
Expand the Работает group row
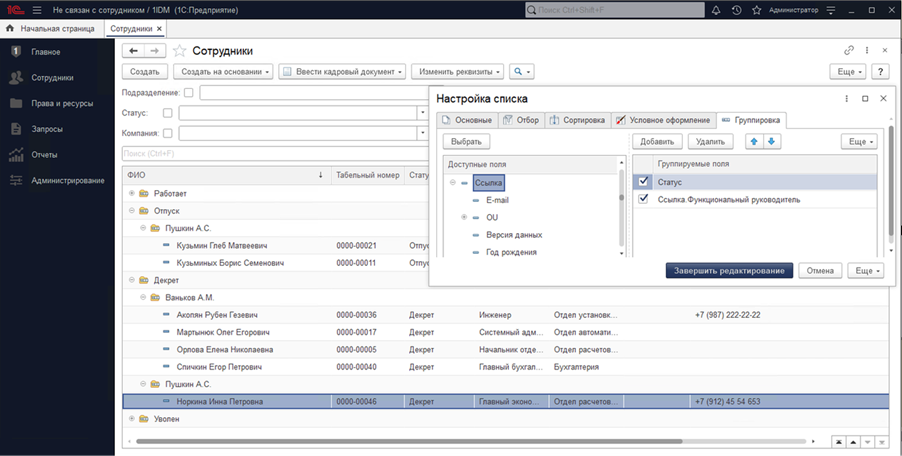(132, 193)
